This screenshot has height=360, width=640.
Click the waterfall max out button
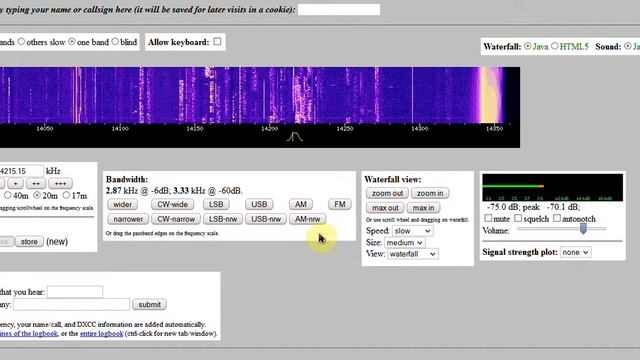385,208
